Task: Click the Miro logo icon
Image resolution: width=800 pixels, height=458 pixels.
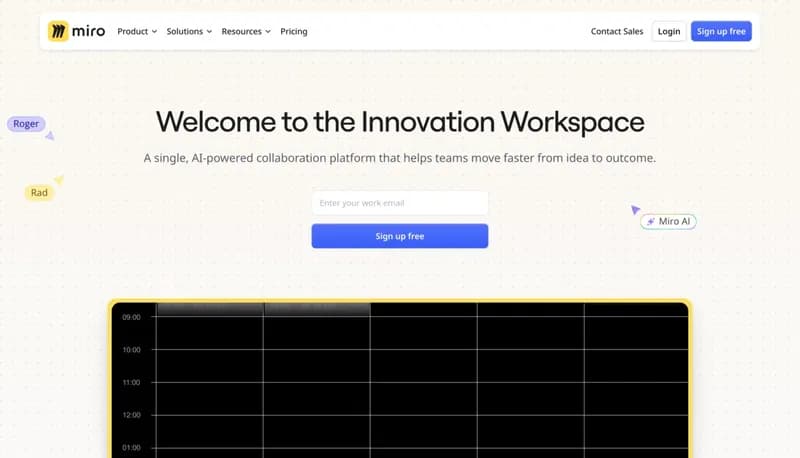Action: point(58,31)
